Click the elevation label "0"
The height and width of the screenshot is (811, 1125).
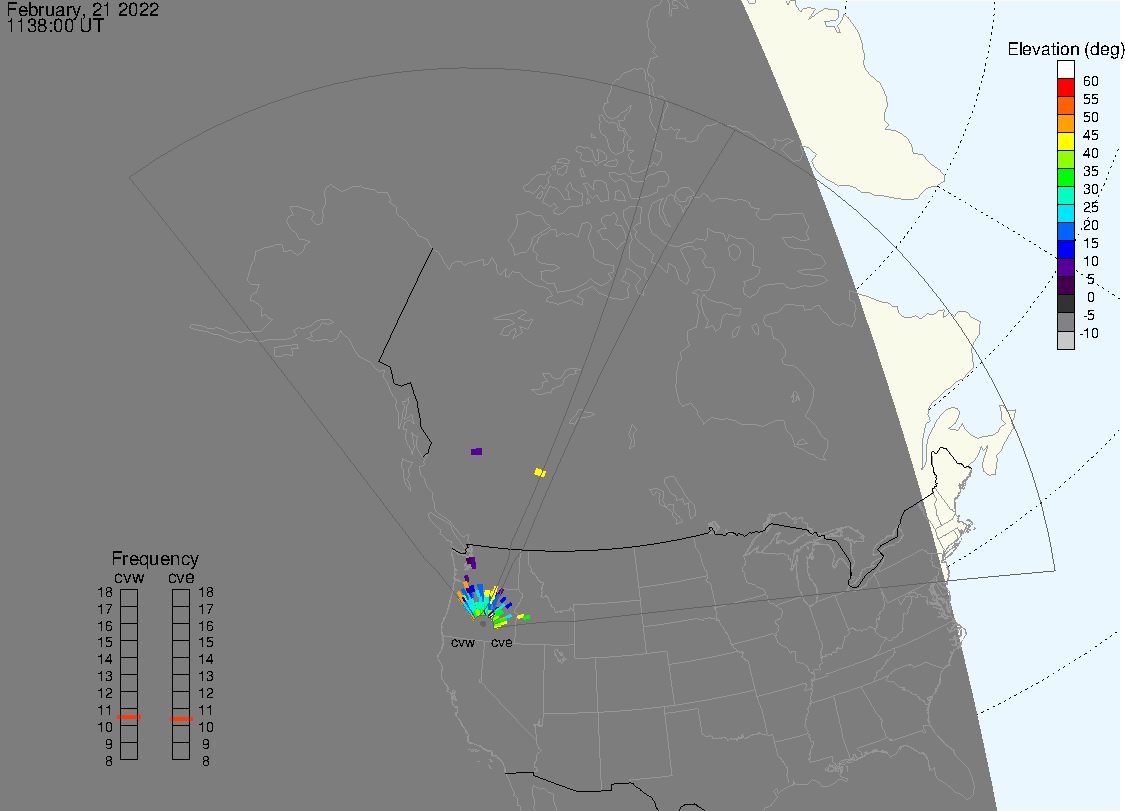[x=1091, y=297]
